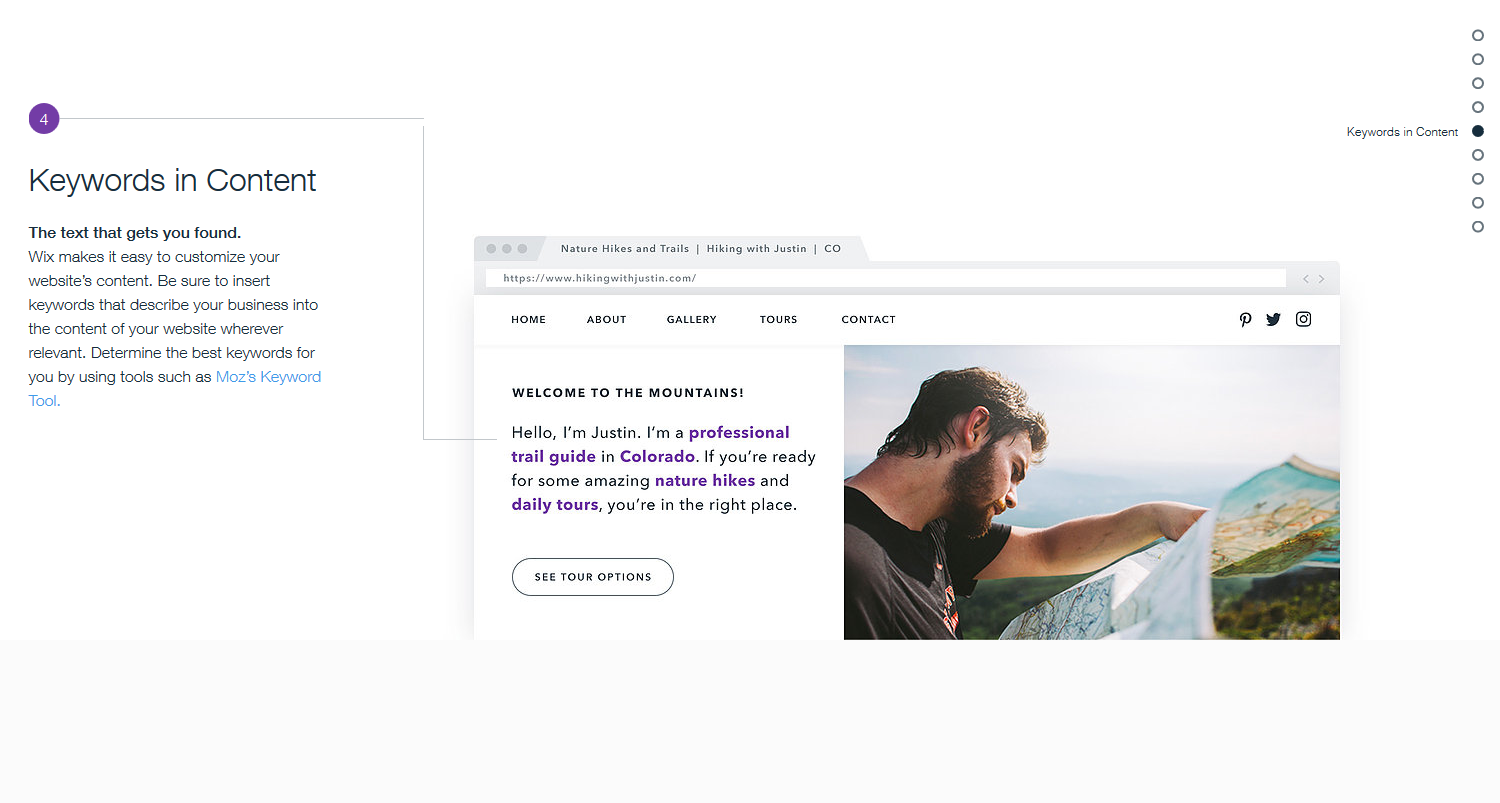
Task: Click the Twitter bird icon
Action: pos(1273,320)
